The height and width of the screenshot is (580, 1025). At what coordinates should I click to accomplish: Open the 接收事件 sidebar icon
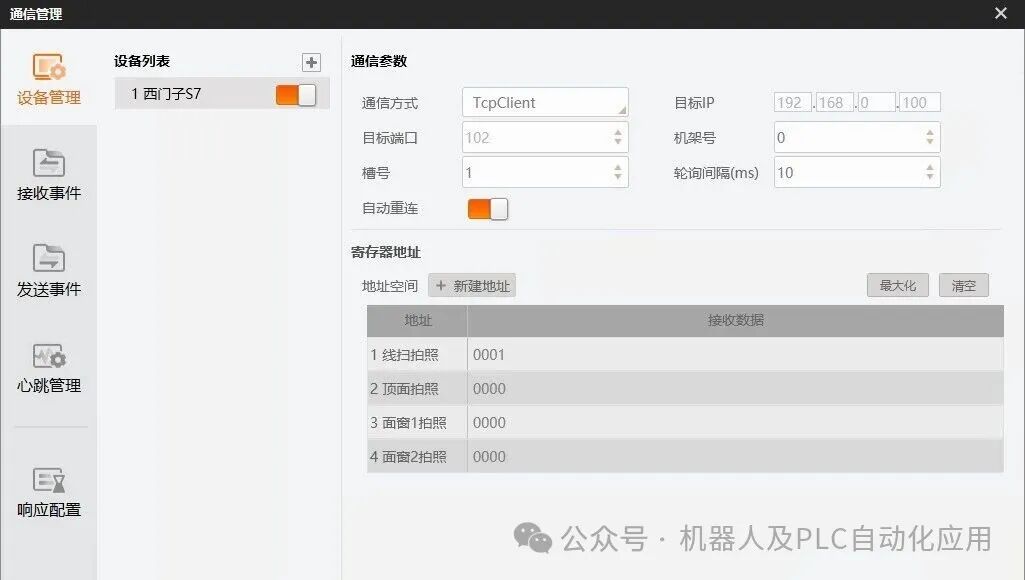click(x=49, y=175)
